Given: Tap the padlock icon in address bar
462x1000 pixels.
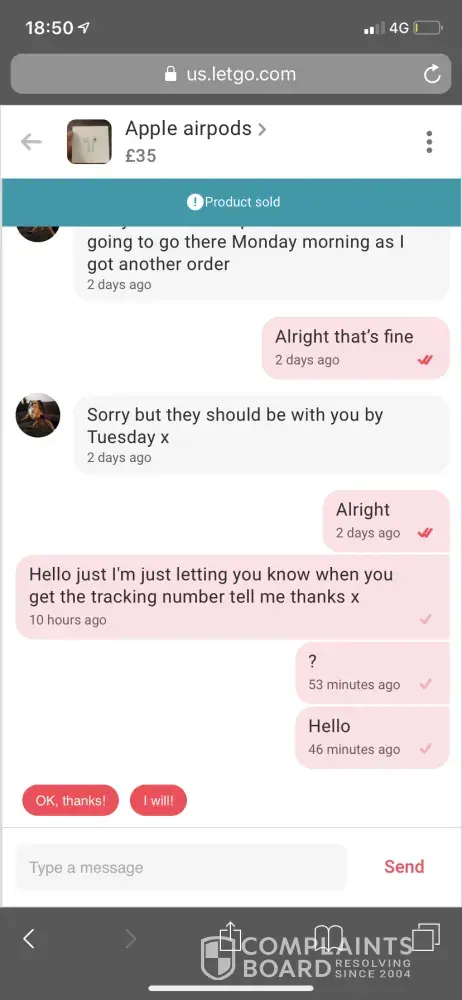Looking at the screenshot, I should pyautogui.click(x=170, y=74).
